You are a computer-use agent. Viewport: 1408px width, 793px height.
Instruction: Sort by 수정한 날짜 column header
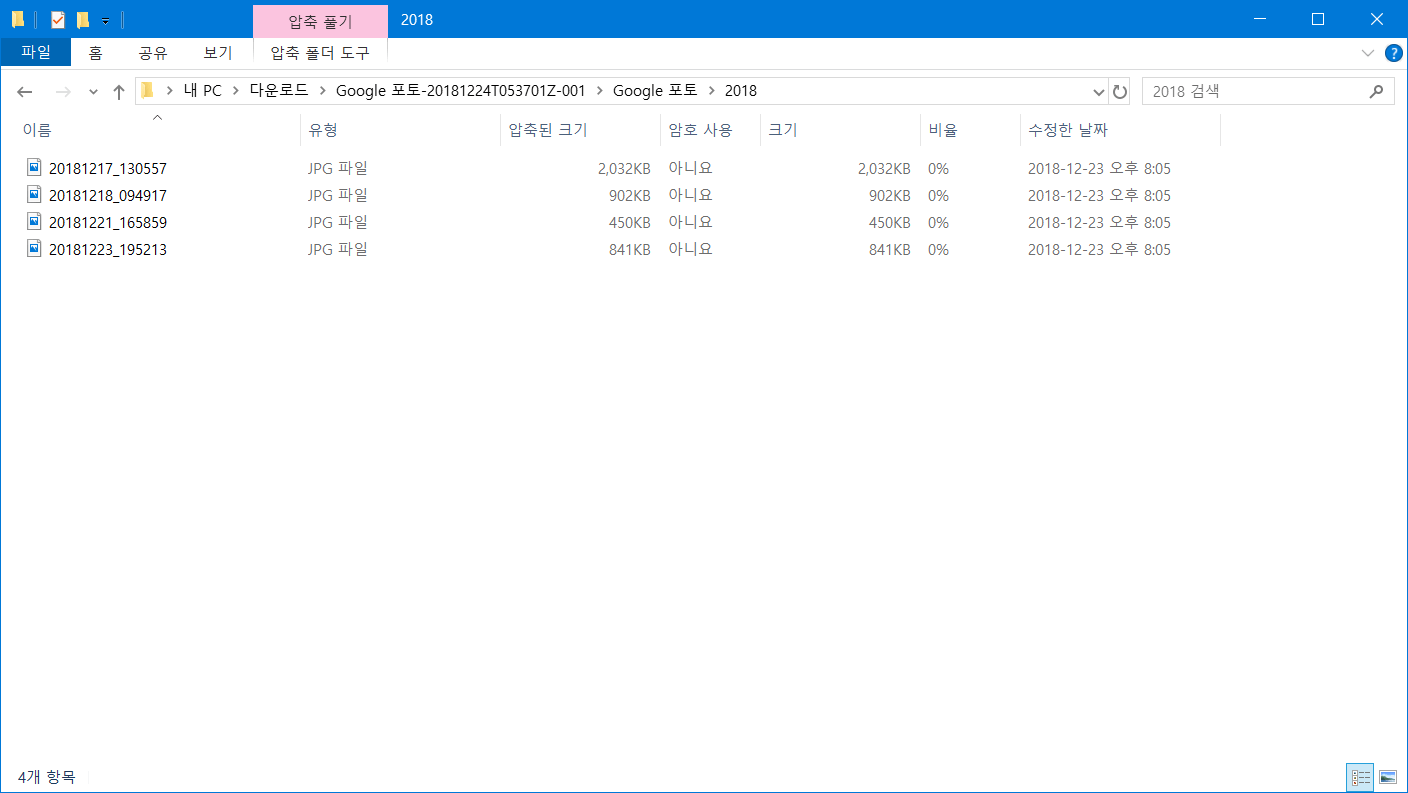point(1068,130)
